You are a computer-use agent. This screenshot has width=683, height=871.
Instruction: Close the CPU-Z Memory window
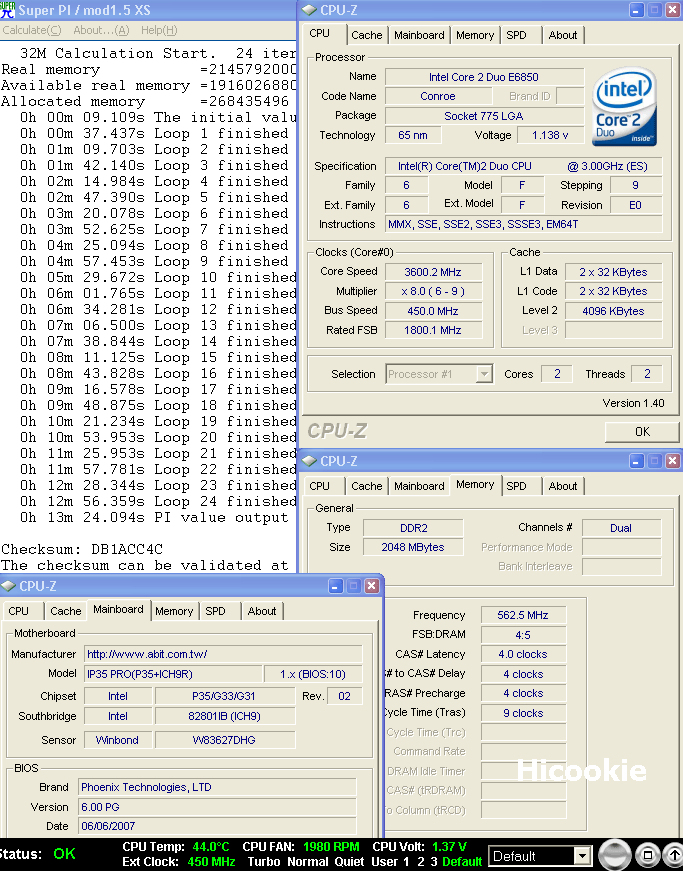pos(672,461)
